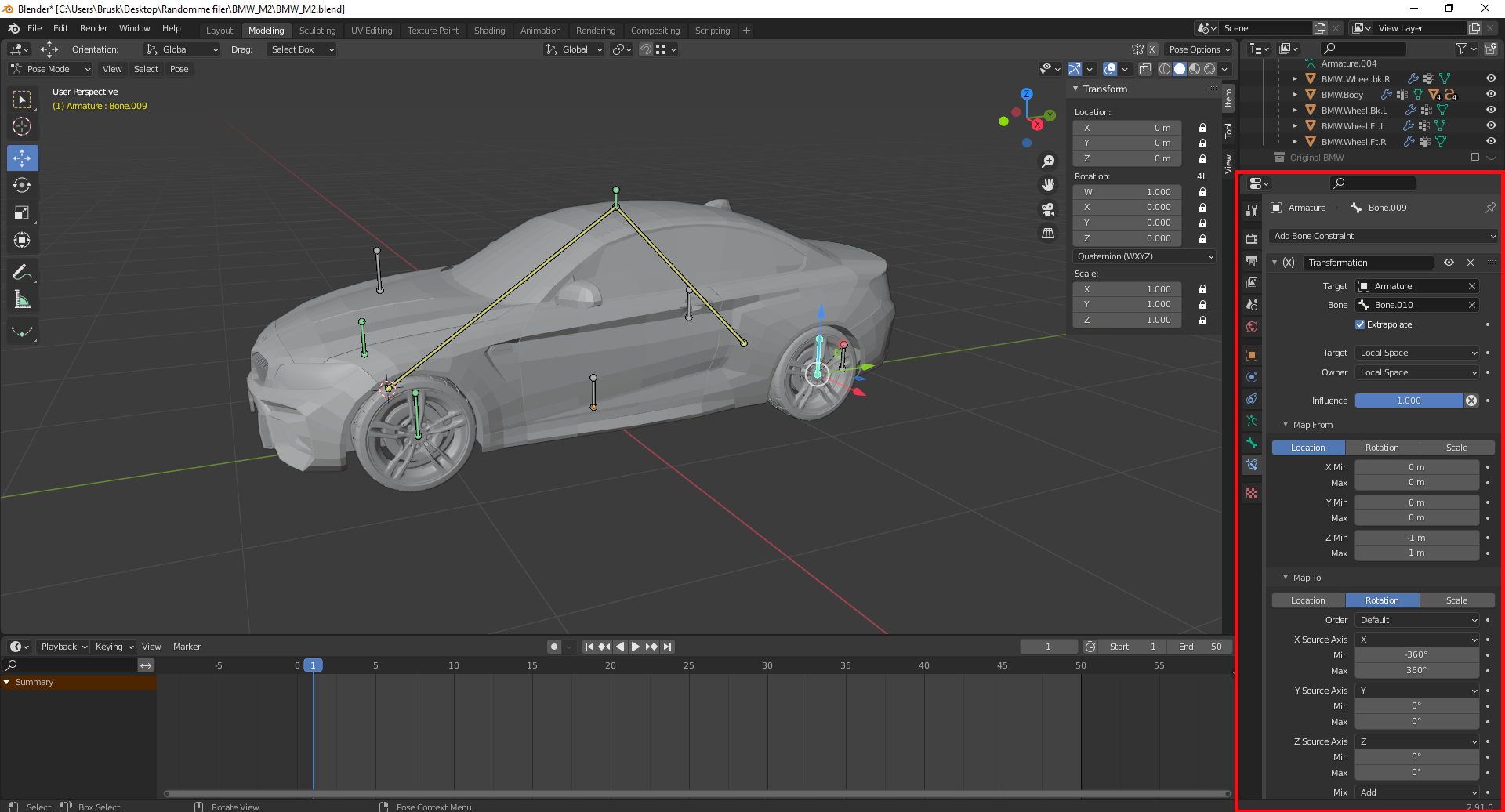Select Scale tab under Map To

pyautogui.click(x=1456, y=600)
